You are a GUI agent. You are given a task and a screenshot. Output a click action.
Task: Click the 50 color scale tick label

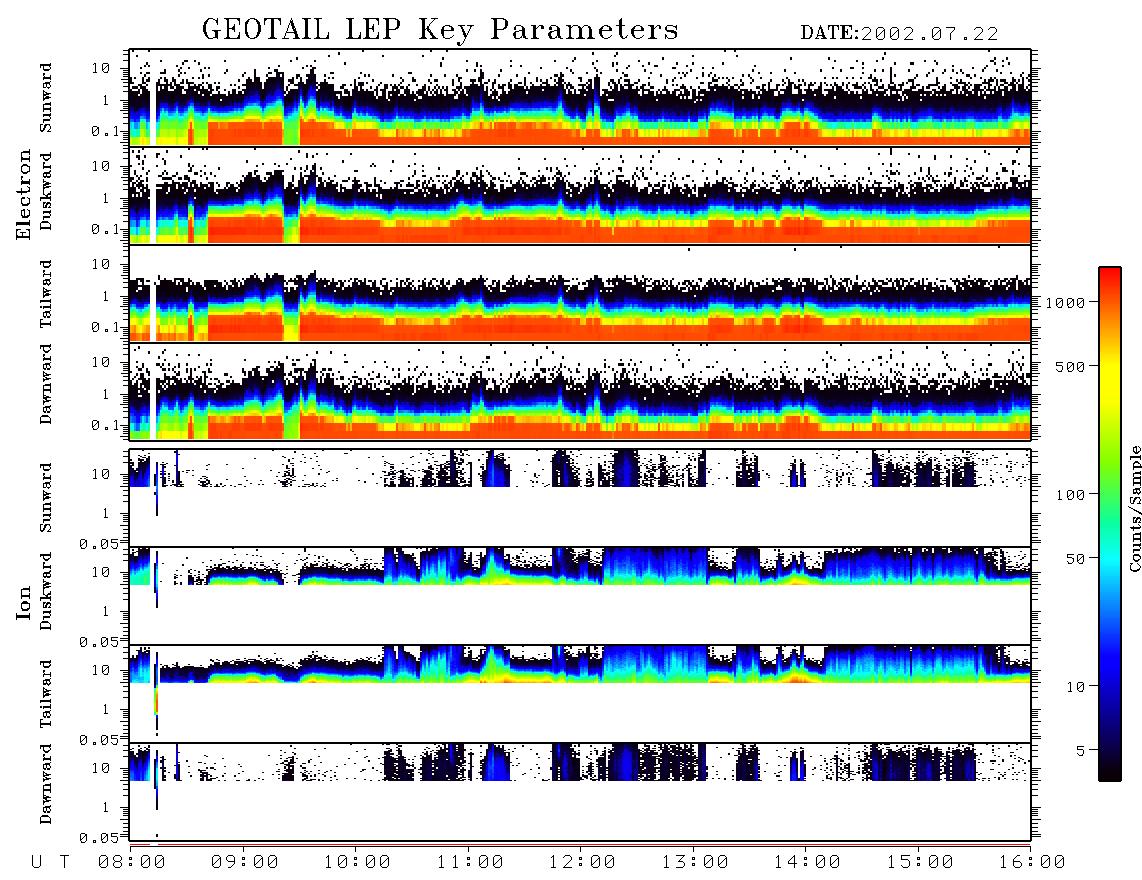click(1076, 559)
